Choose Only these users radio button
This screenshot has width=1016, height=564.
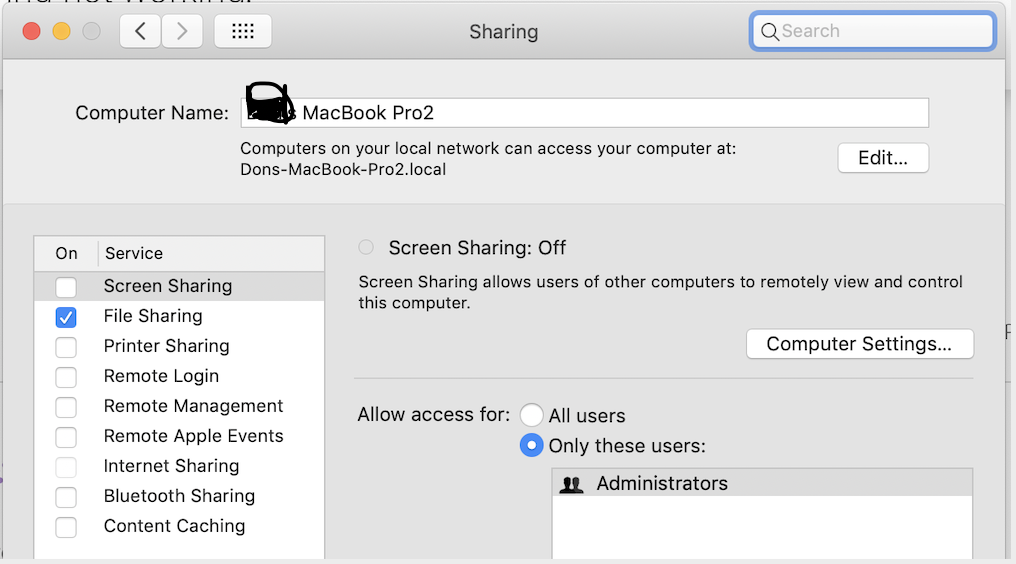pyautogui.click(x=532, y=445)
